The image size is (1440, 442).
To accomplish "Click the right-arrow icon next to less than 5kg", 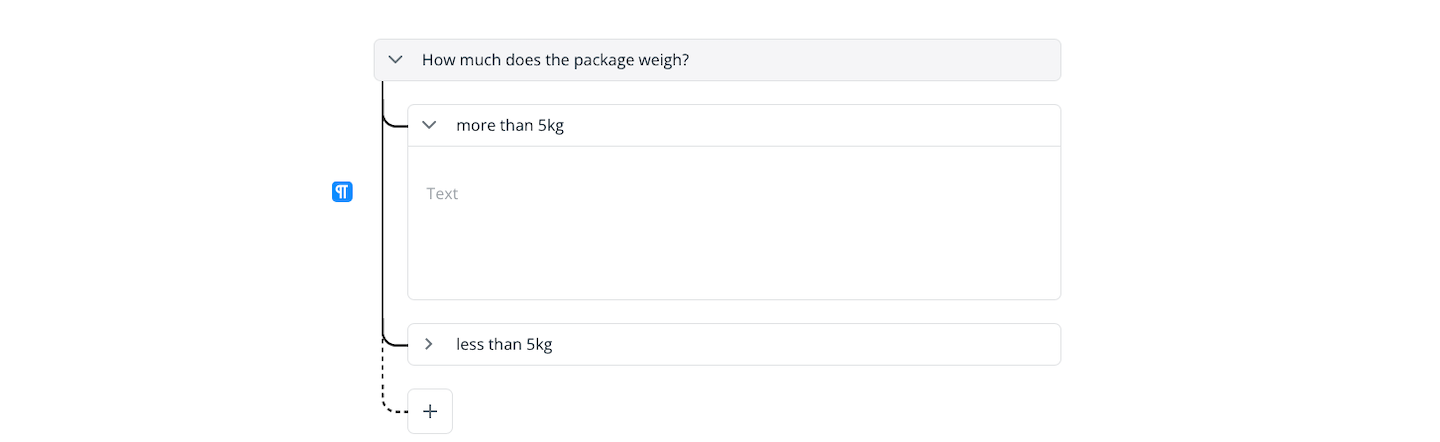I will tap(429, 344).
